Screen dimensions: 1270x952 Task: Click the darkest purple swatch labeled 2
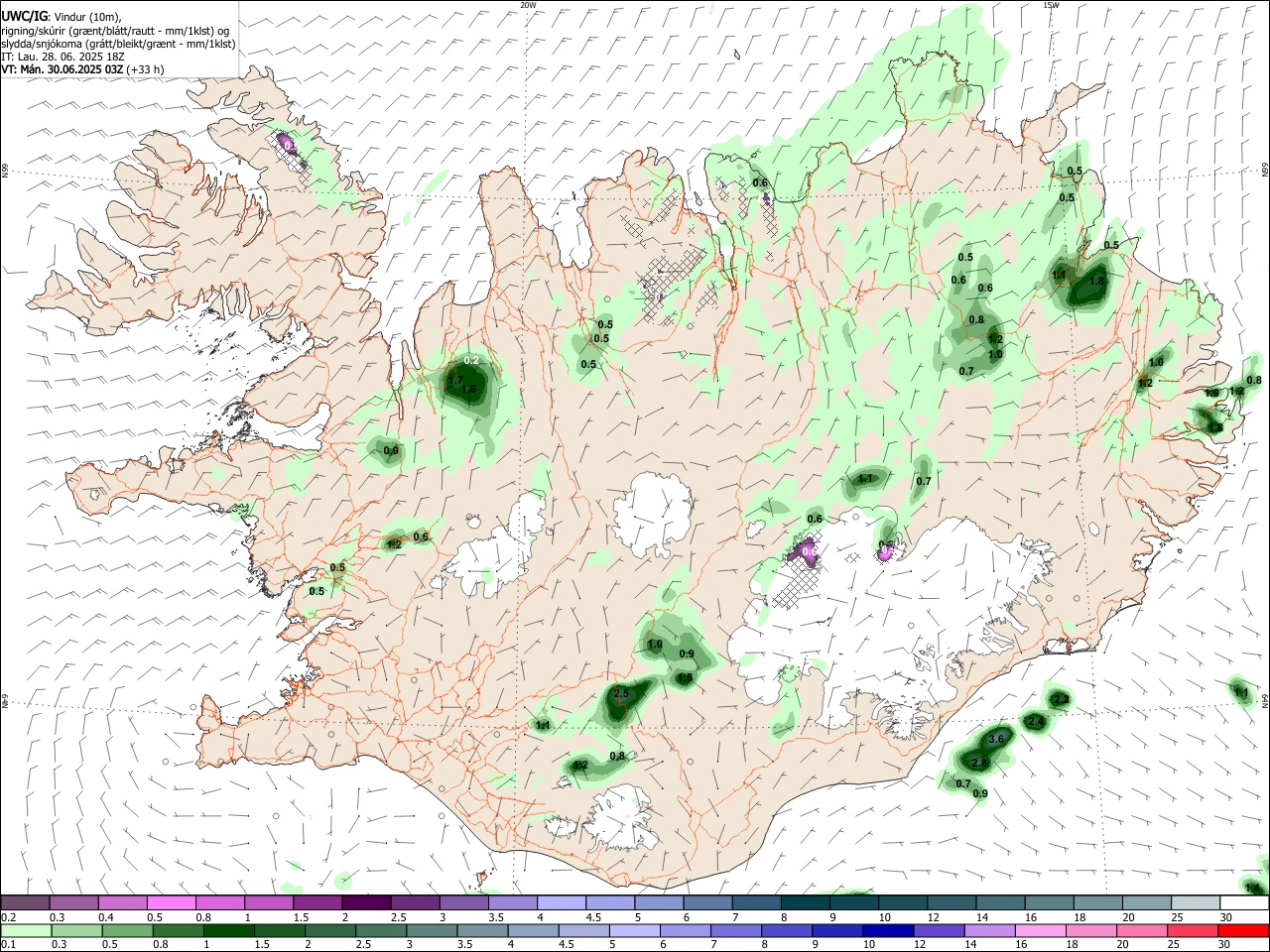366,903
